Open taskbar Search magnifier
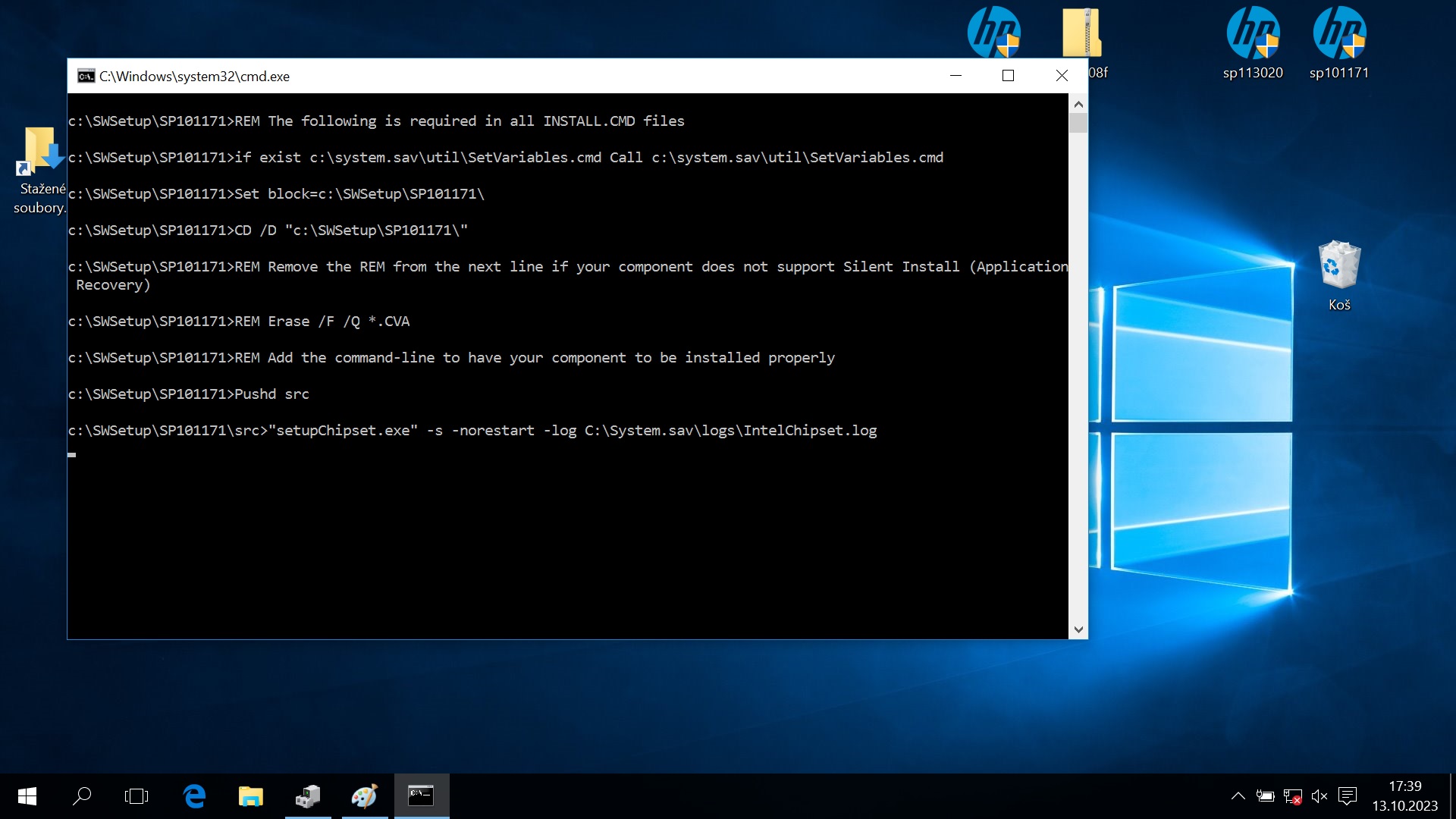 click(x=82, y=796)
